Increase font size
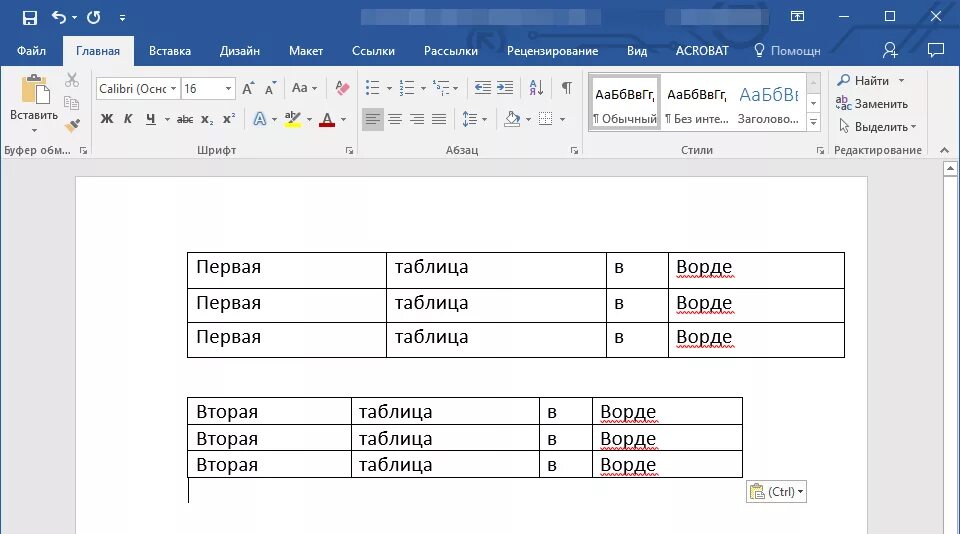Viewport: 960px width, 534px height. (x=248, y=88)
